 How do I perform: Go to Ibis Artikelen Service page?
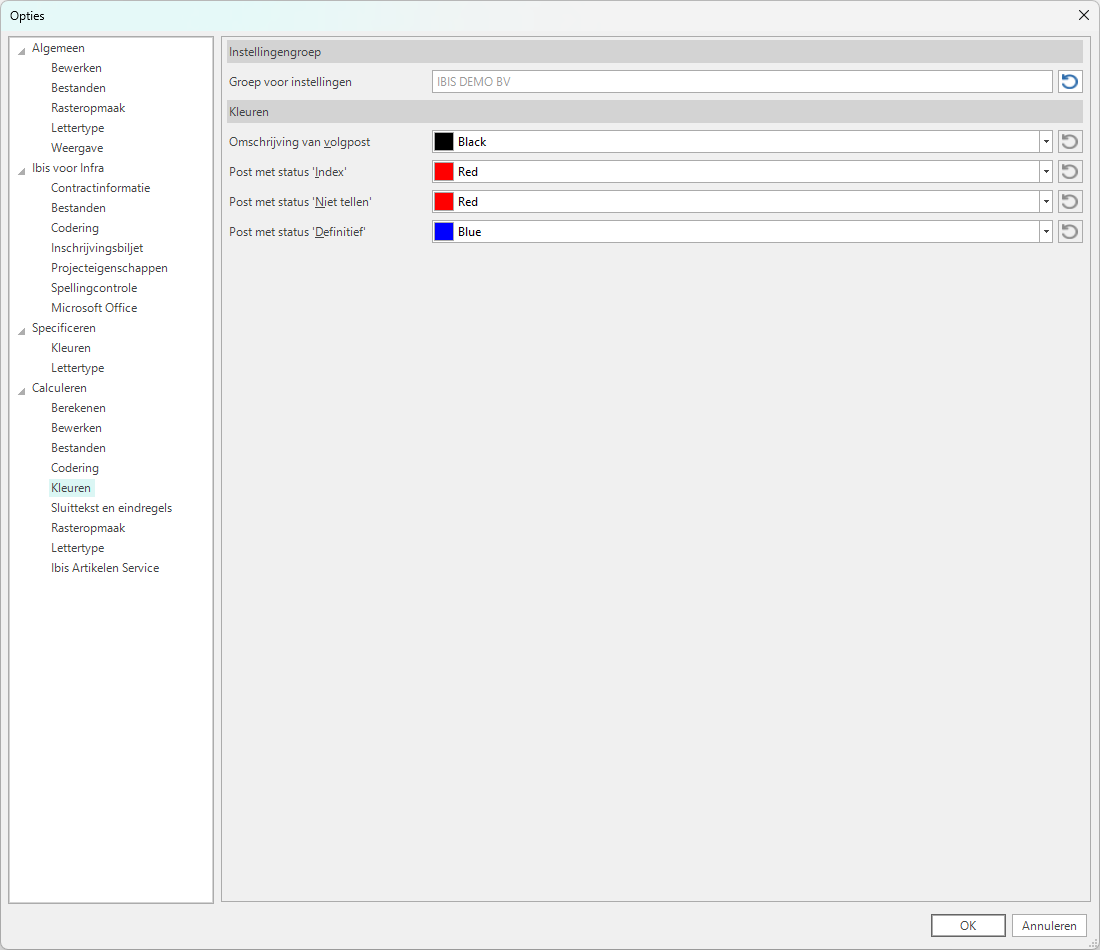pos(105,568)
